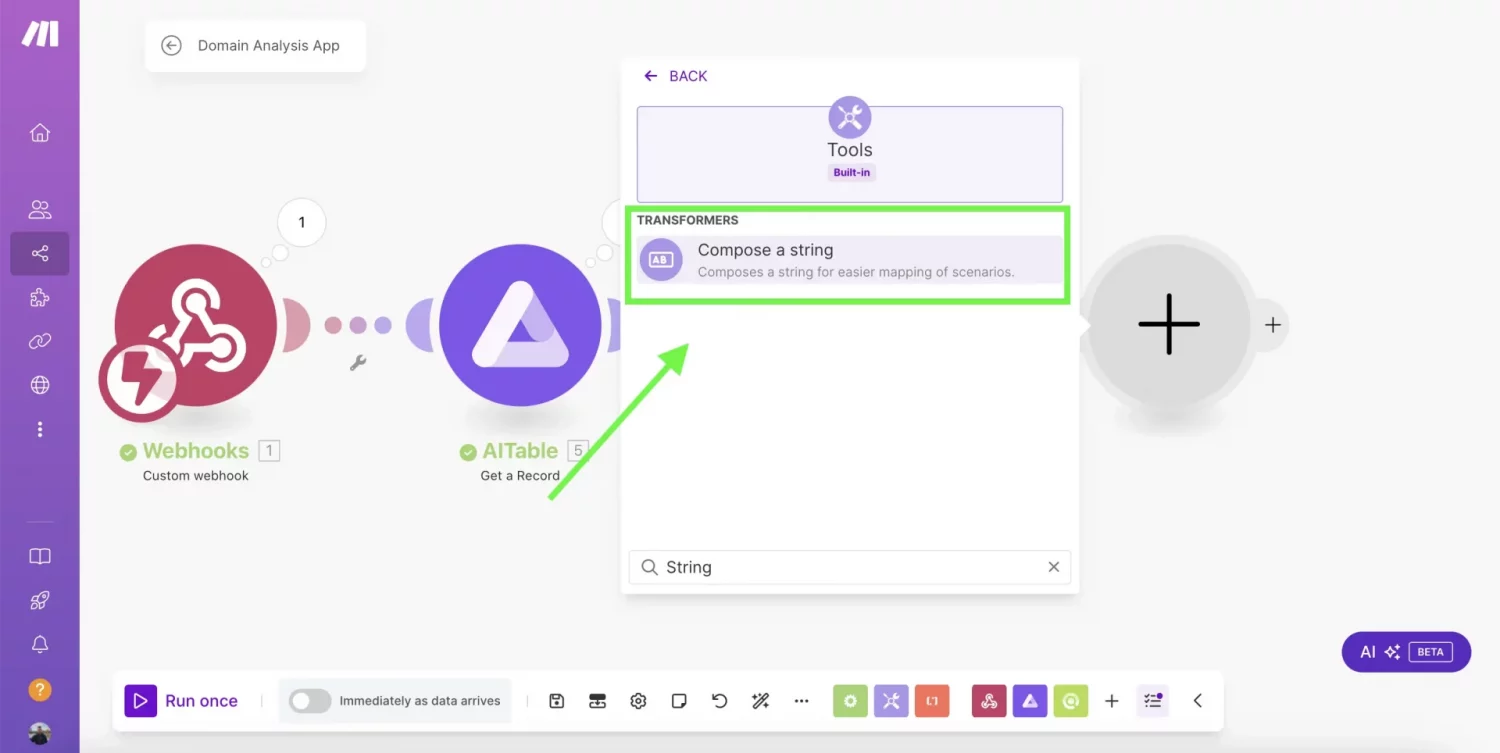Toggle the scenario scheduling switch
1500x753 pixels.
pyautogui.click(x=310, y=701)
